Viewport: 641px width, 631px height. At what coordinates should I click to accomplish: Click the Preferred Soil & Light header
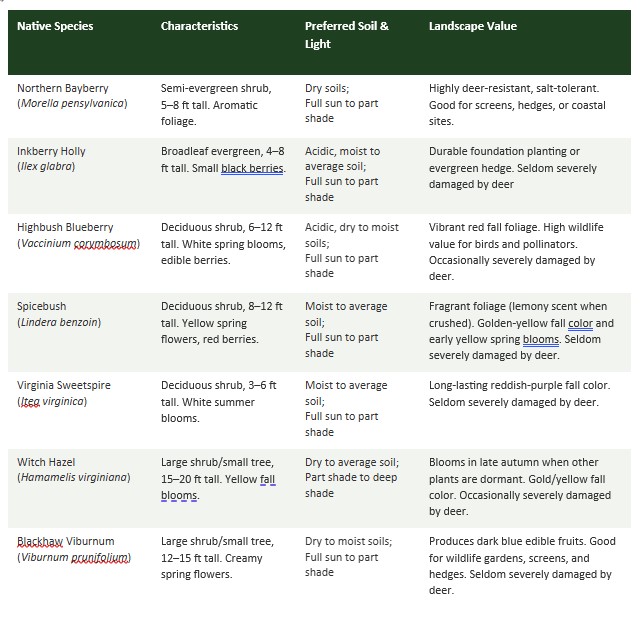(347, 35)
